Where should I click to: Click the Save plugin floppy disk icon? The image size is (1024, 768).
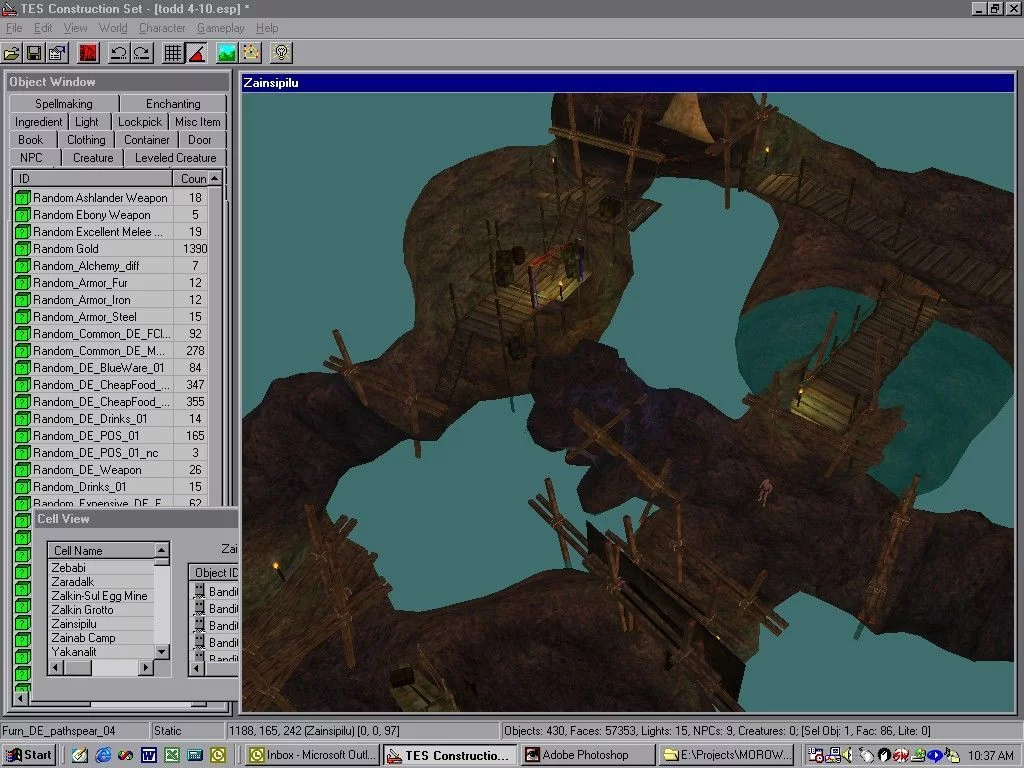pos(34,52)
